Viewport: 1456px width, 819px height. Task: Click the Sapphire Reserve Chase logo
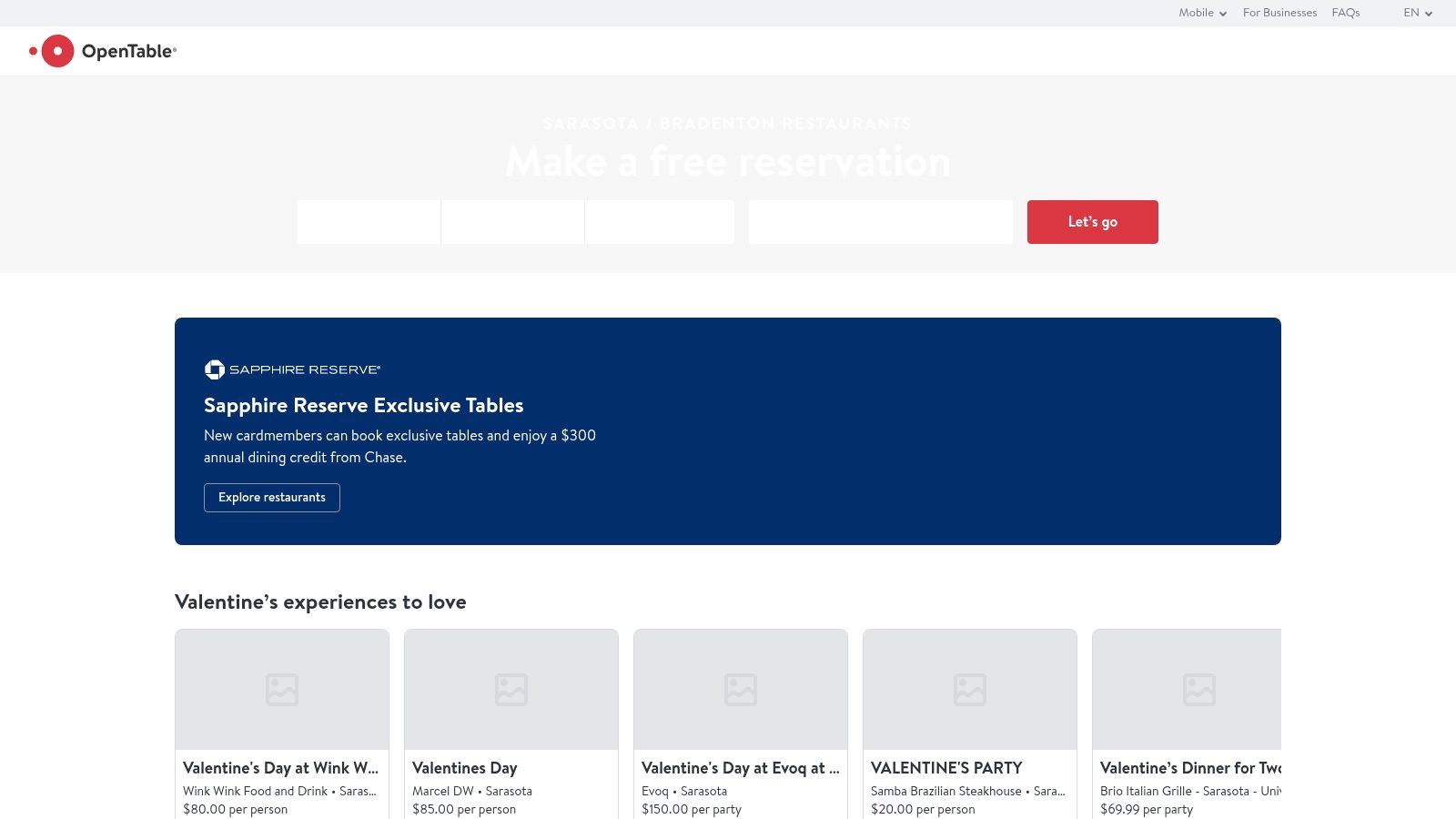[292, 369]
